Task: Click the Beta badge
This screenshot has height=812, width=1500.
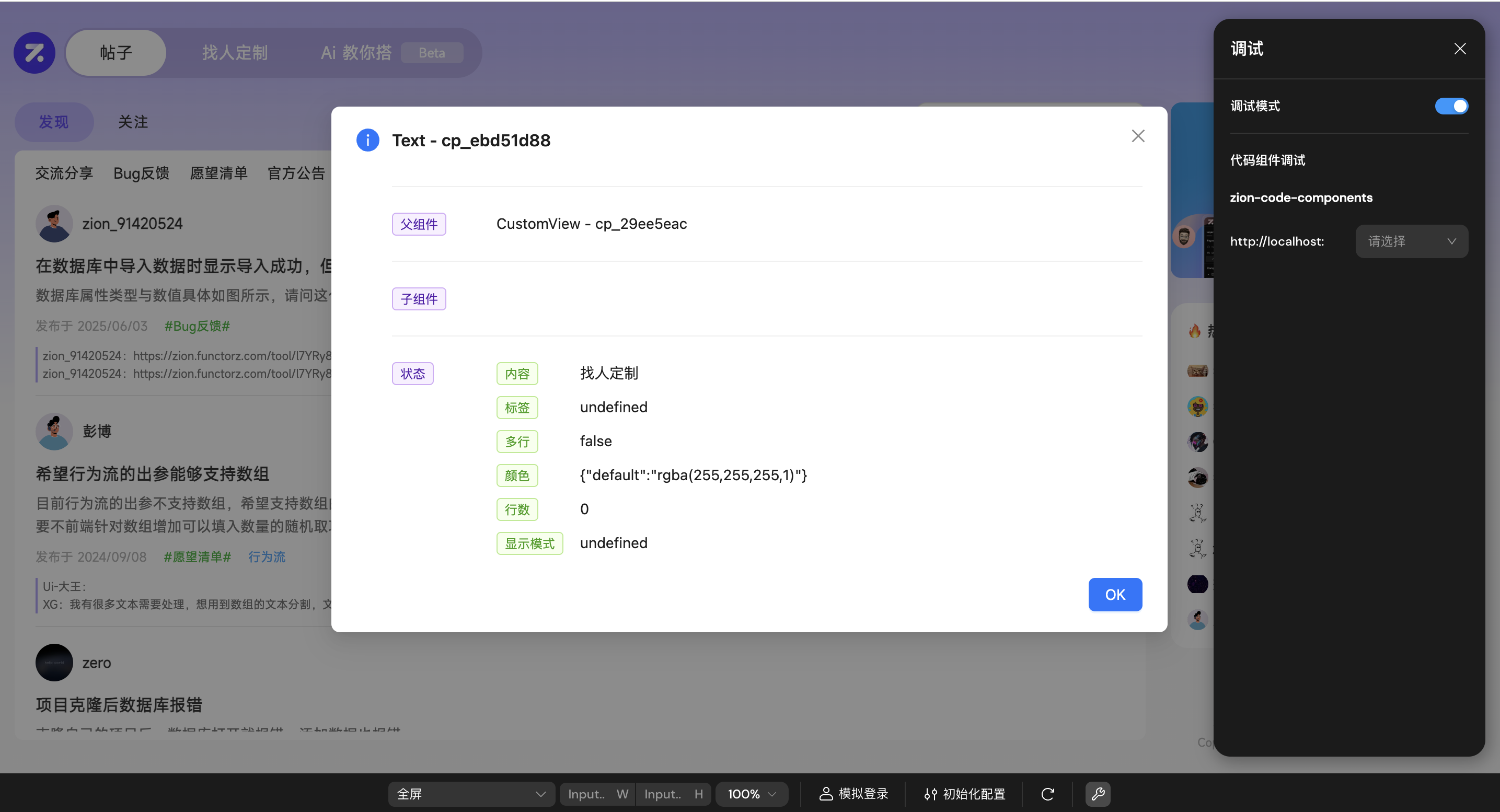Action: [432, 52]
